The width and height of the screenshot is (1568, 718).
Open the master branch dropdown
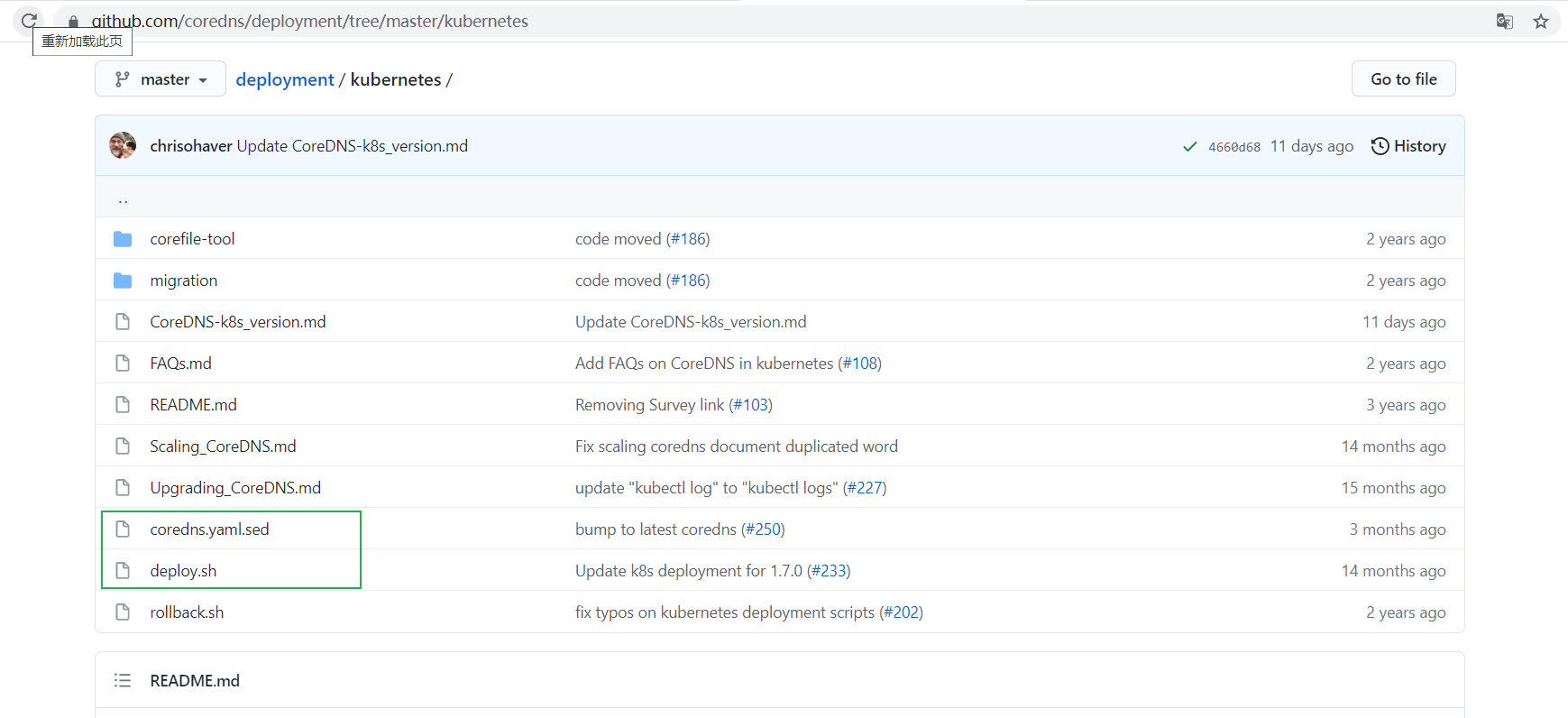(x=160, y=79)
